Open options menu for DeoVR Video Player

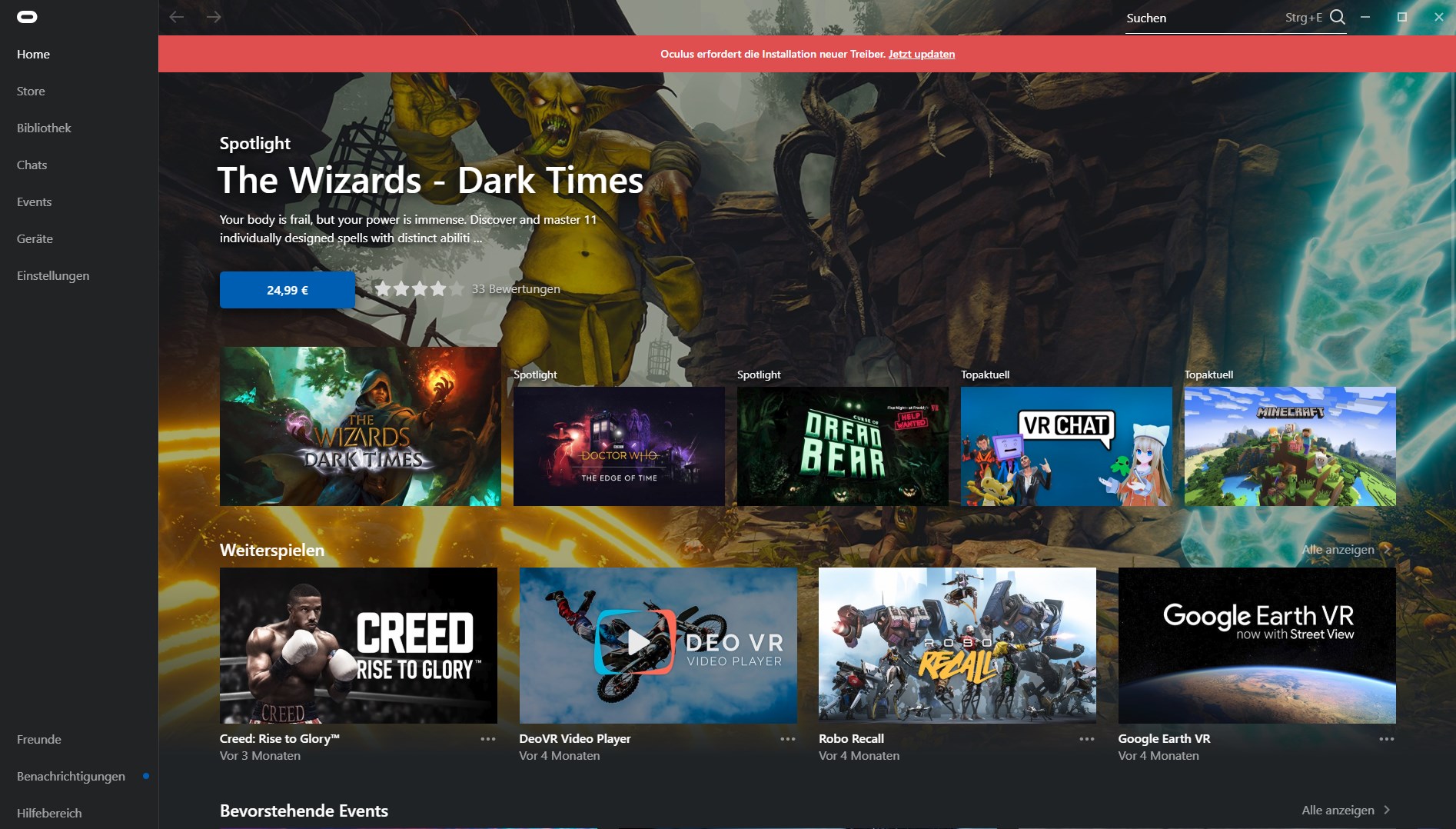click(x=788, y=739)
